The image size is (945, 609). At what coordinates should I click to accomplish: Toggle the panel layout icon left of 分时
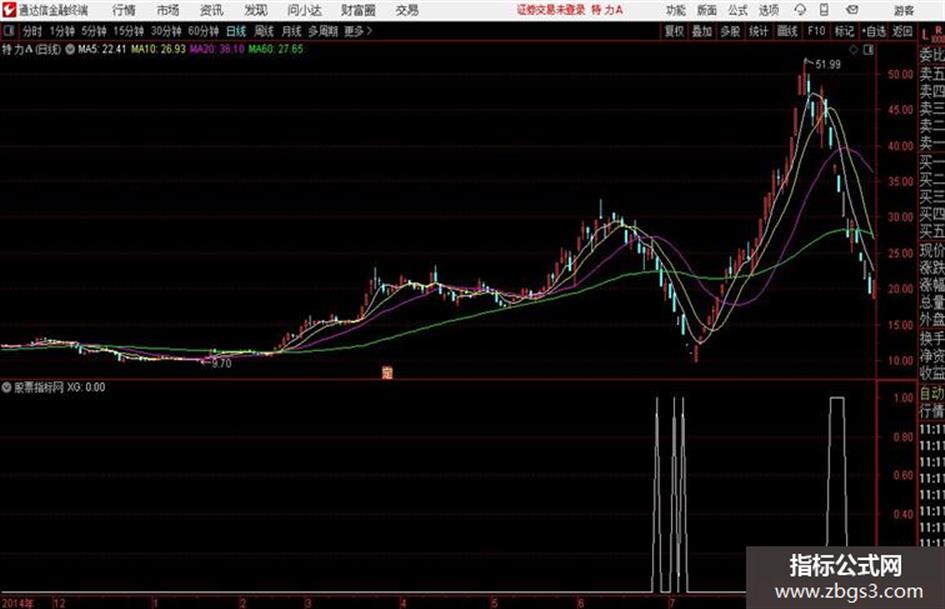9,31
